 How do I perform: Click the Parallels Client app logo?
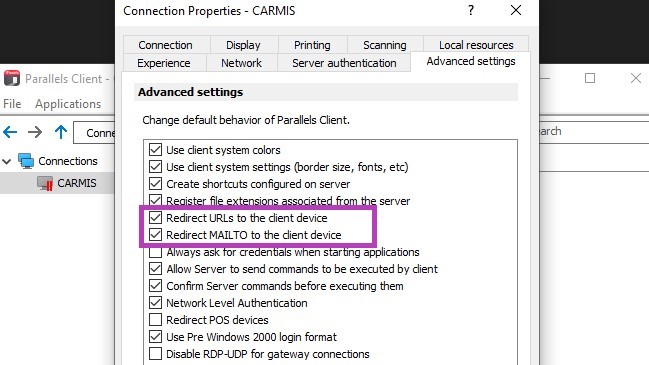coord(12,78)
